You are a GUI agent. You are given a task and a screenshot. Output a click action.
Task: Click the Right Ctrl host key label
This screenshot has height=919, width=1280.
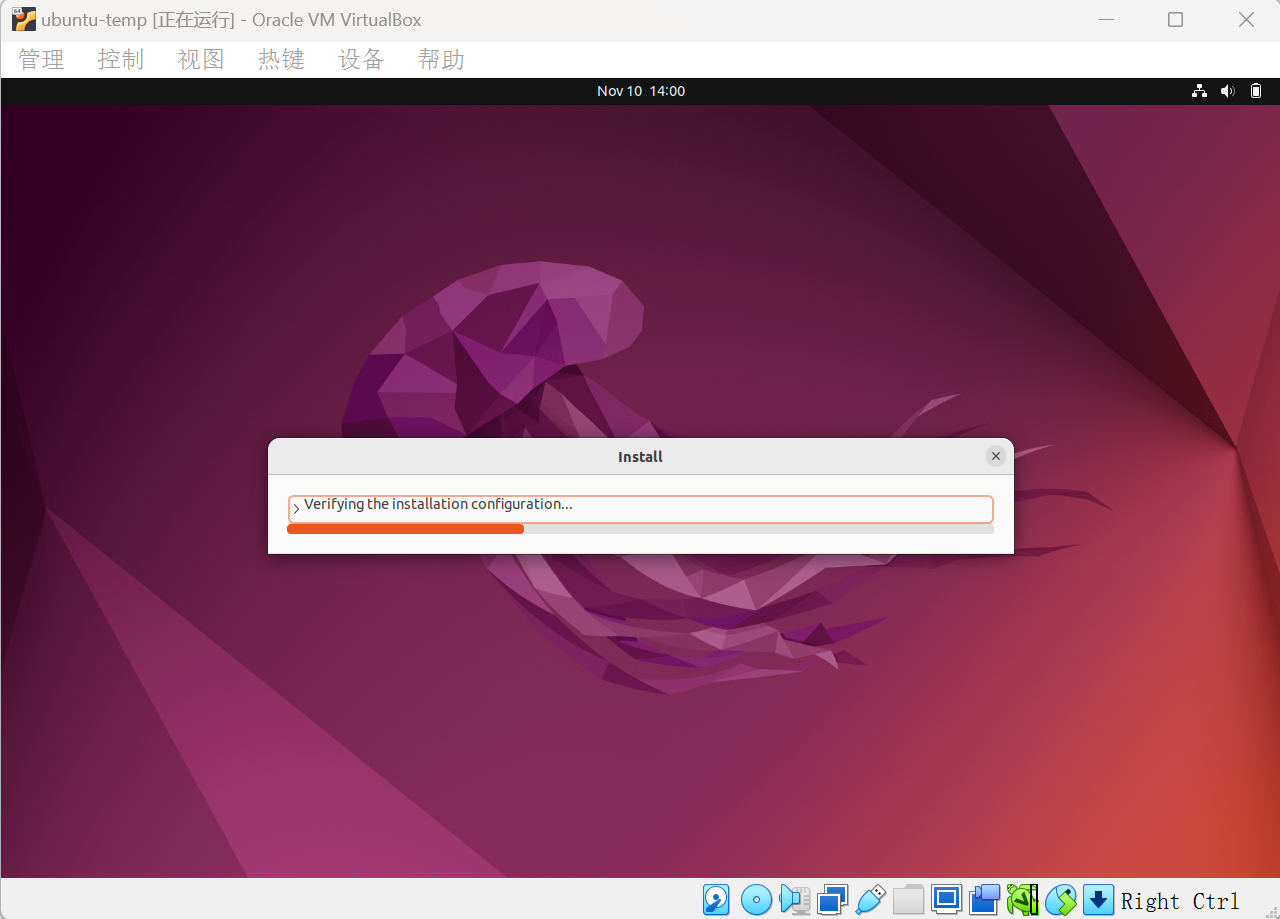(x=1180, y=901)
